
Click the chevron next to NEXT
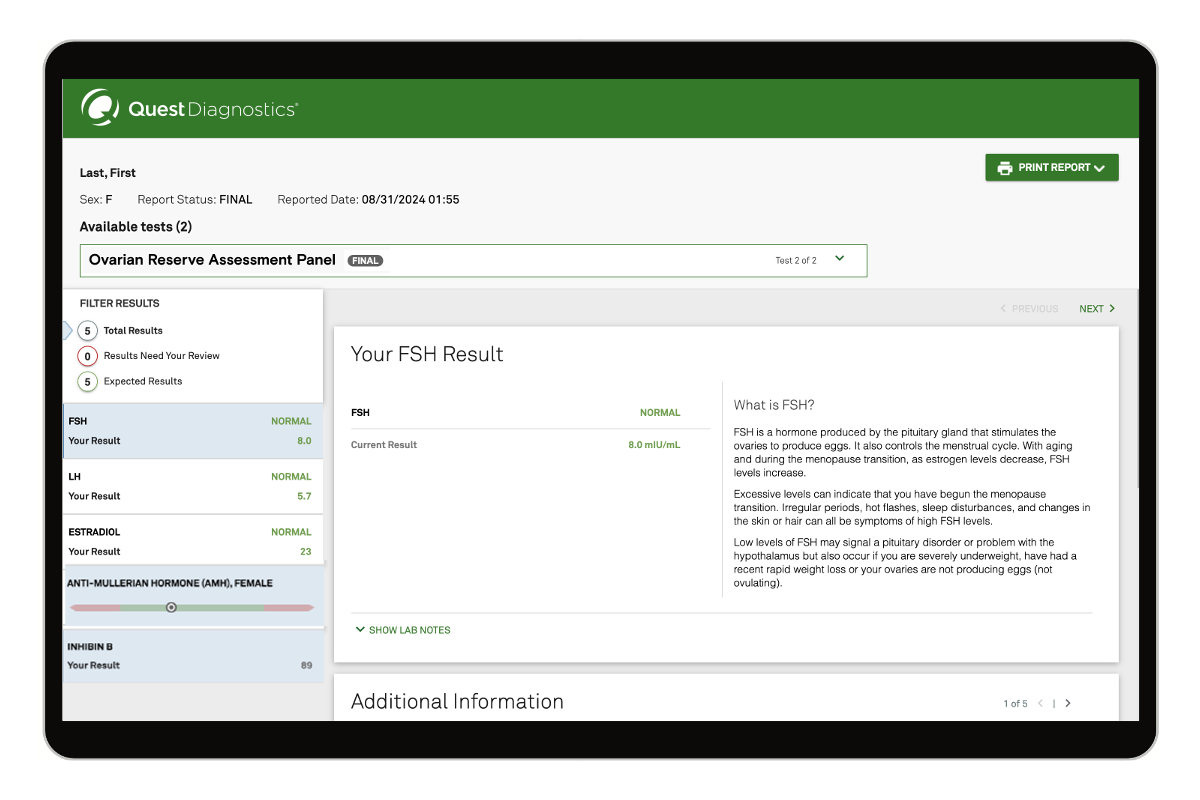click(1112, 309)
